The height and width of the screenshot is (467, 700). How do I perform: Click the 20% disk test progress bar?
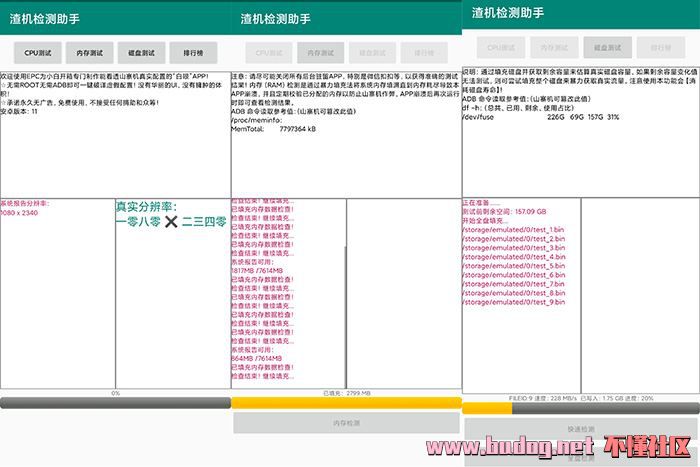(x=580, y=407)
